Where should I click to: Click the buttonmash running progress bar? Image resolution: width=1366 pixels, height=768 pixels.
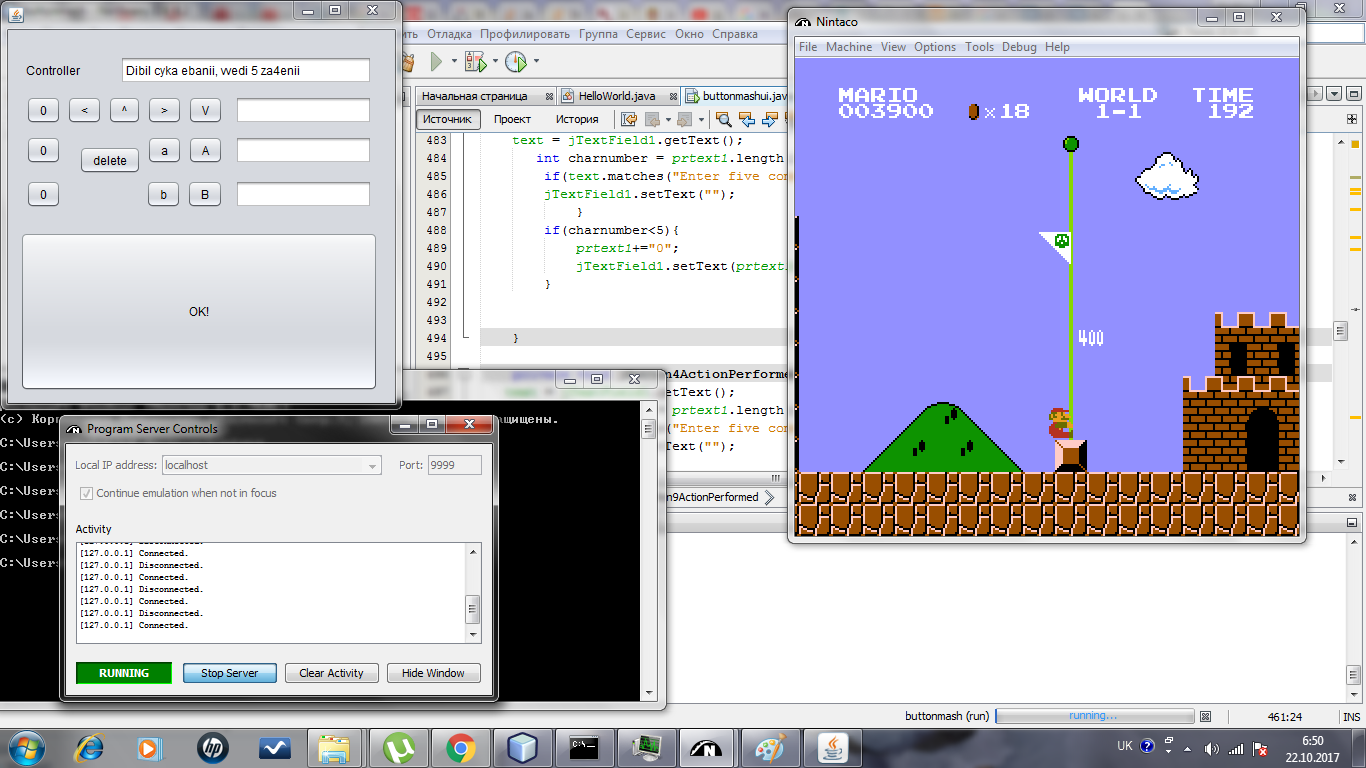pos(1095,717)
